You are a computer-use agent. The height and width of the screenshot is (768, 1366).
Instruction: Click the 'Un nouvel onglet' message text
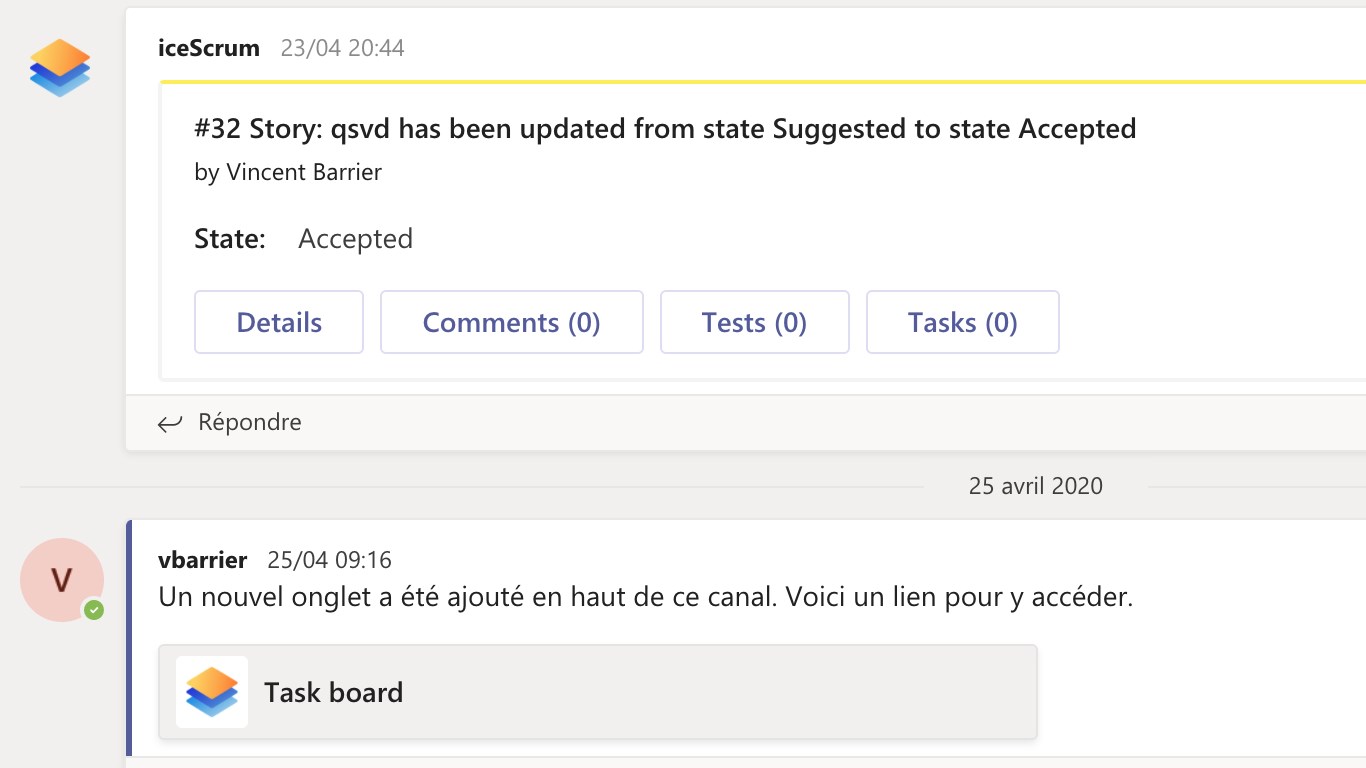click(x=645, y=598)
